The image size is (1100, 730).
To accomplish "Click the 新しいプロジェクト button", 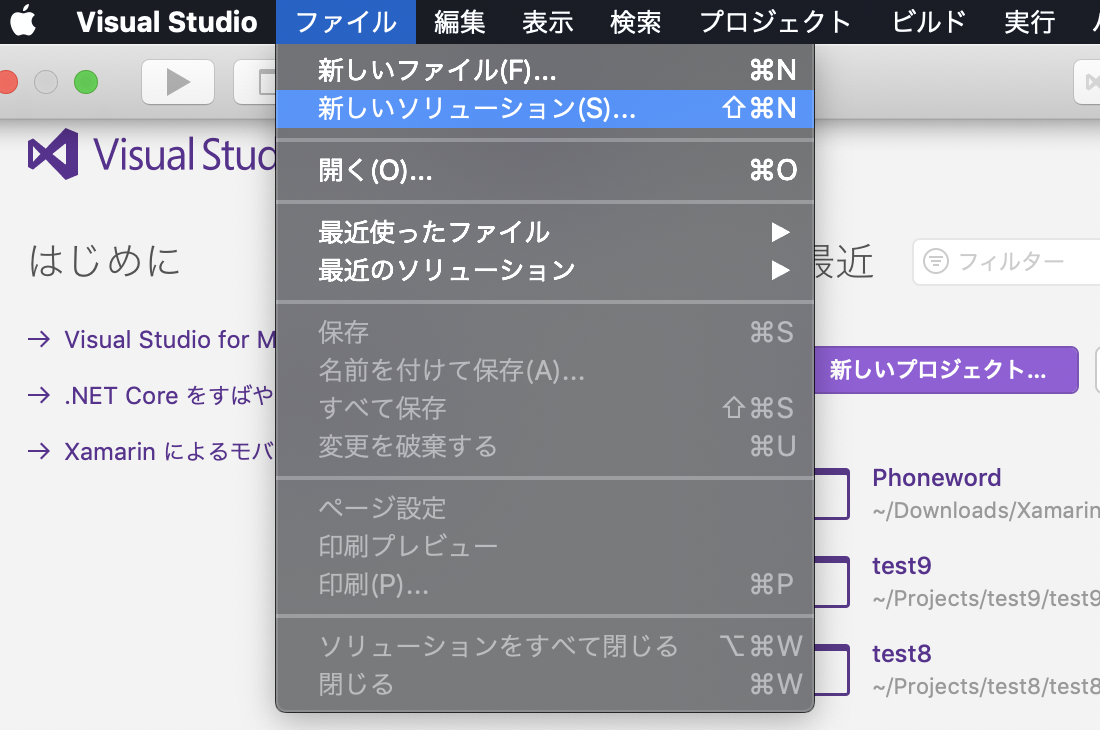I will click(945, 370).
